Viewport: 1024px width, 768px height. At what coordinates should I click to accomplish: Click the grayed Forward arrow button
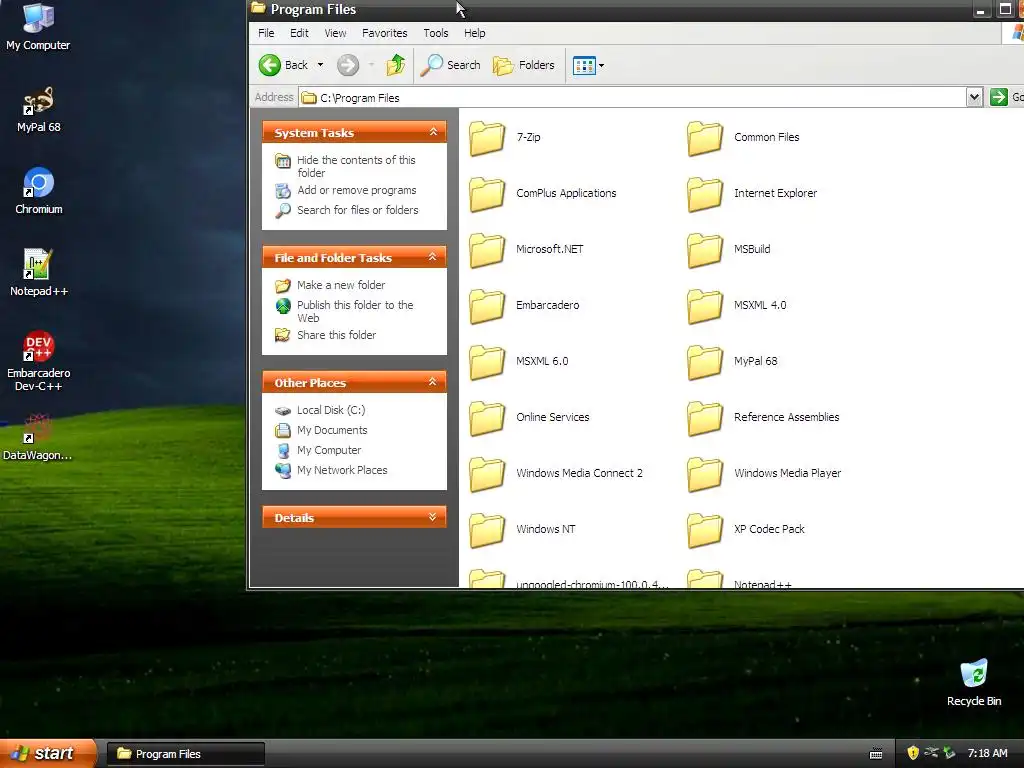[348, 65]
